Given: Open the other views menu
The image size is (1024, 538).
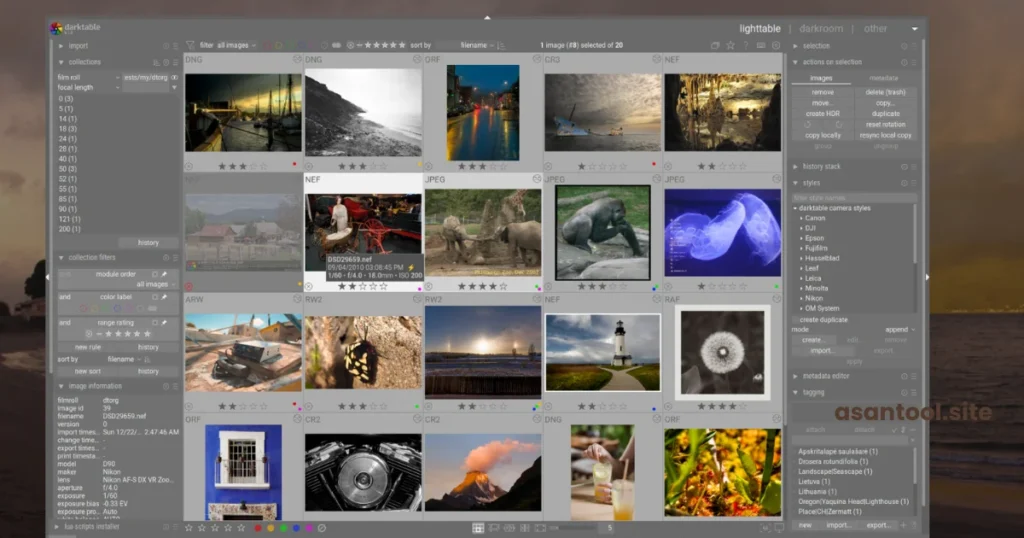Looking at the screenshot, I should pyautogui.click(x=875, y=29).
